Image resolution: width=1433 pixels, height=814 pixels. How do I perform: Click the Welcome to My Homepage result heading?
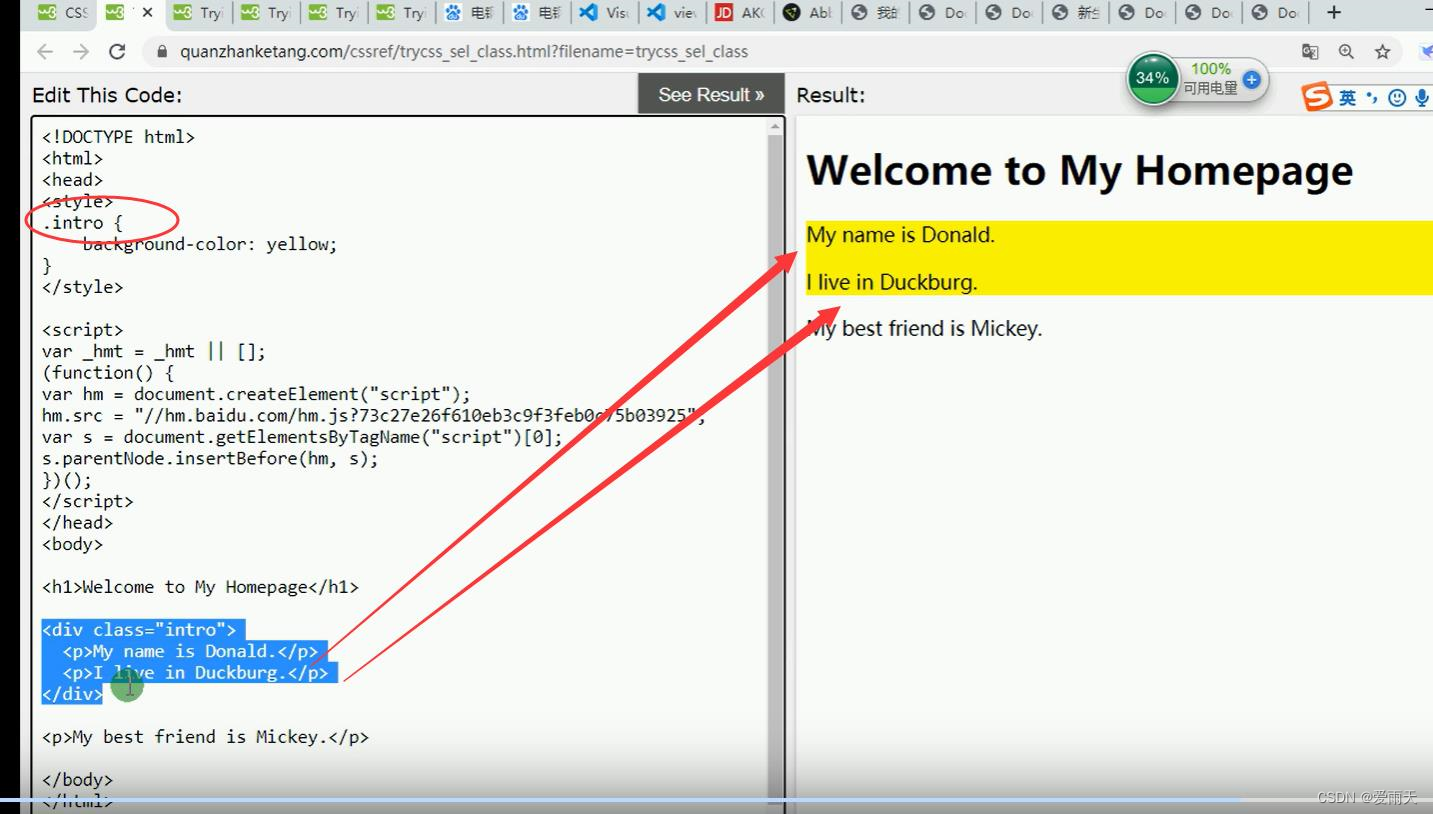tap(1079, 171)
